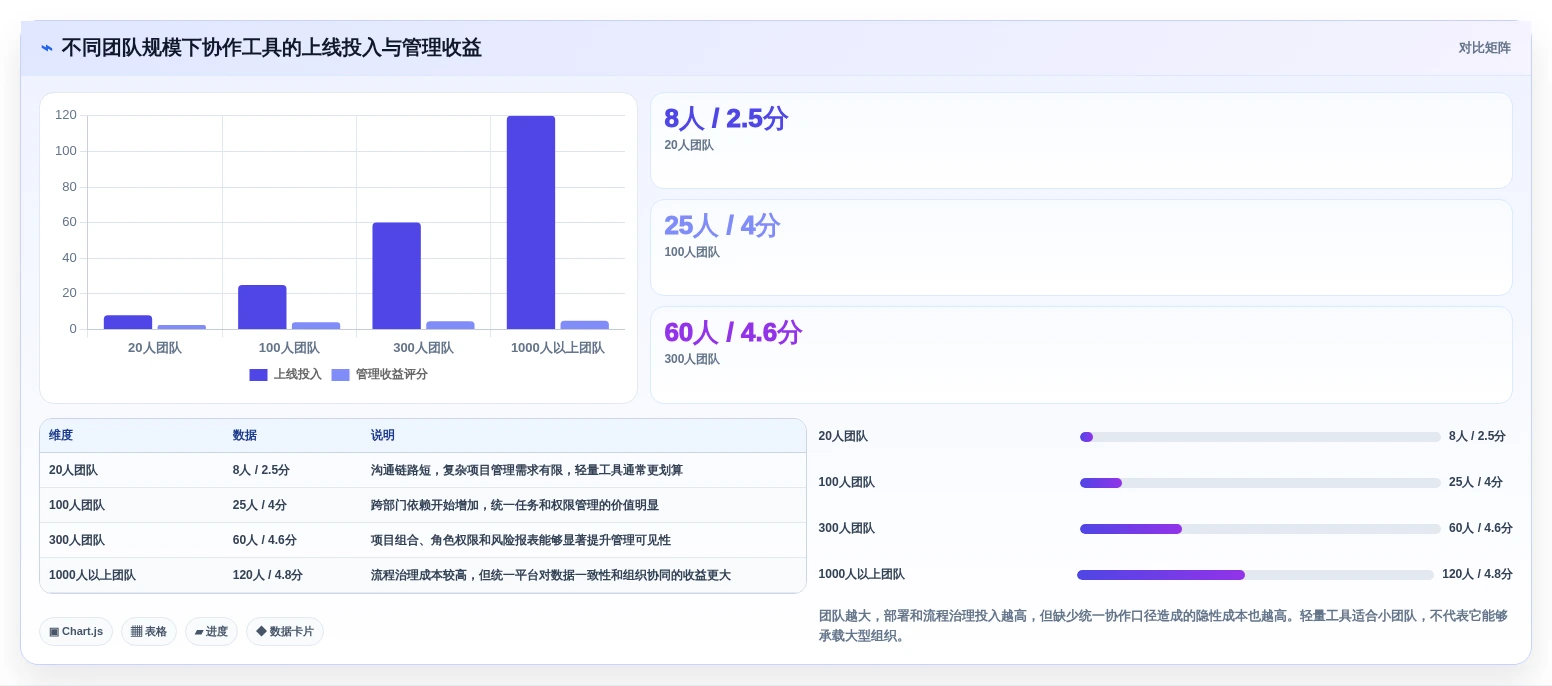Click the 上线投入 bar for 20人团队
The width and height of the screenshot is (1552, 686).
tap(128, 322)
